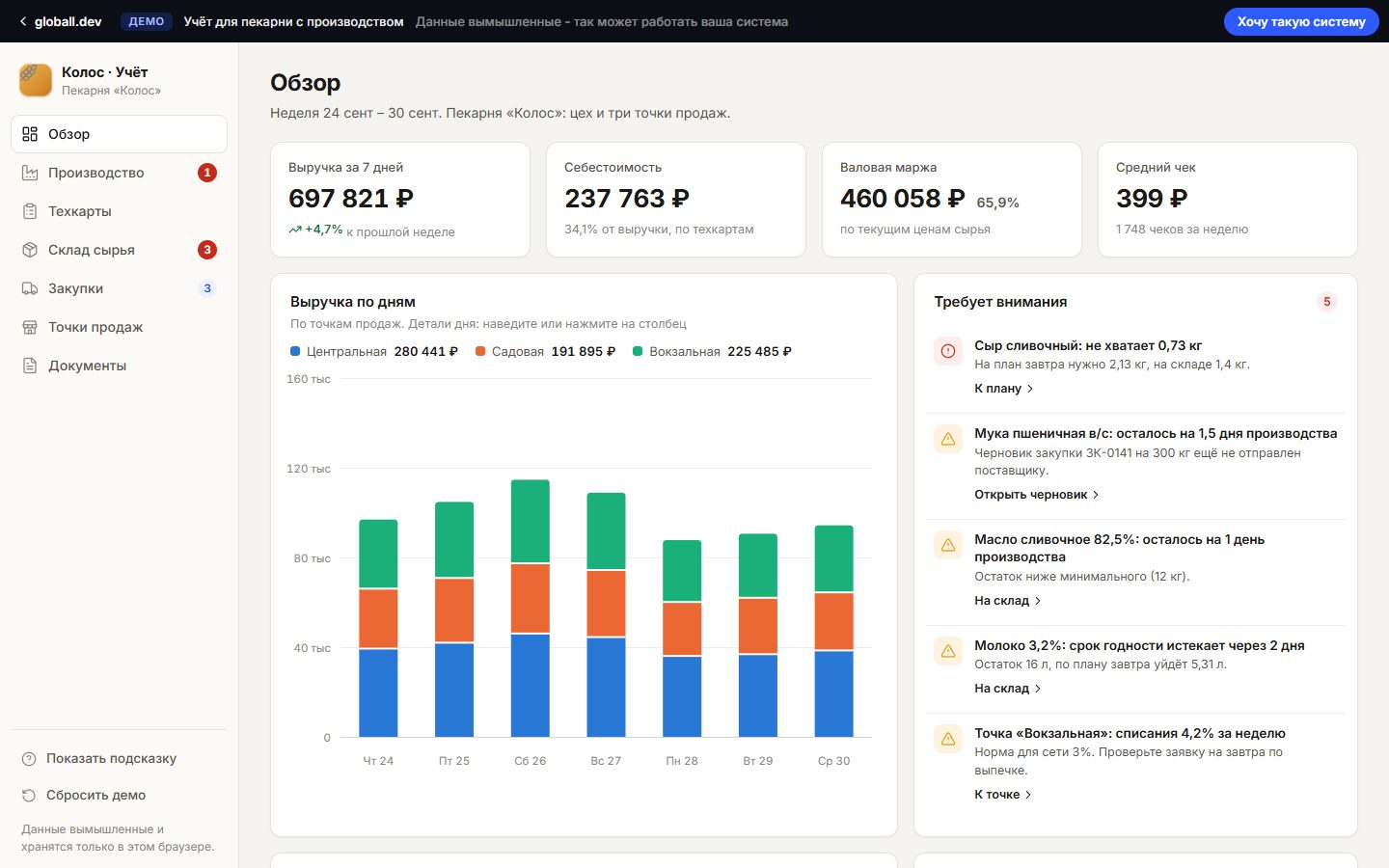Click warning icon next to Мука пшеничная
1389x868 pixels.
(948, 439)
